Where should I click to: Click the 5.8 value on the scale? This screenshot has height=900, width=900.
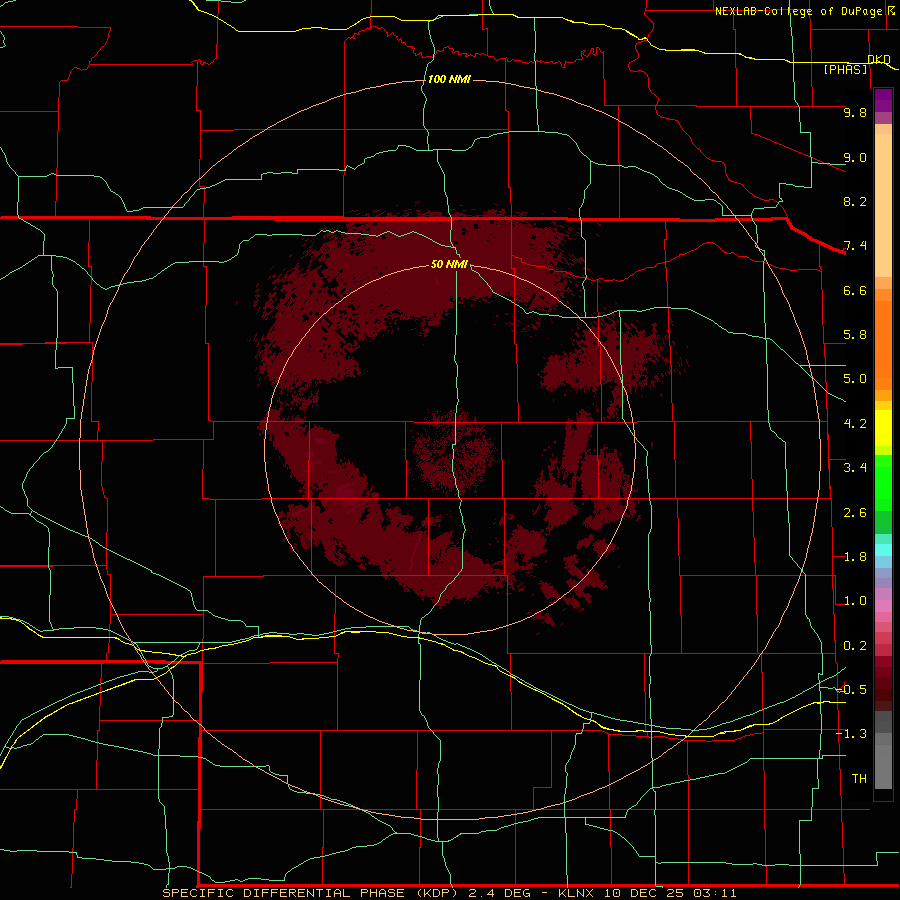pos(855,335)
